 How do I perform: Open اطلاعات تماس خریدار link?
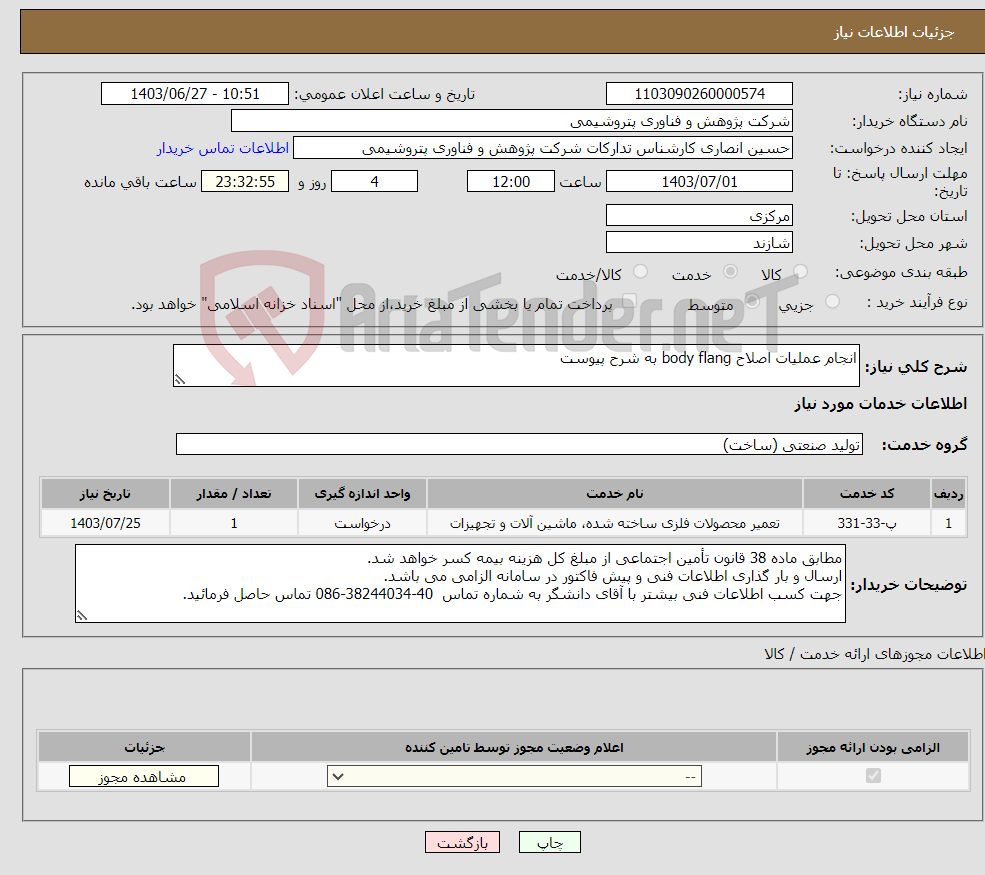[x=223, y=148]
